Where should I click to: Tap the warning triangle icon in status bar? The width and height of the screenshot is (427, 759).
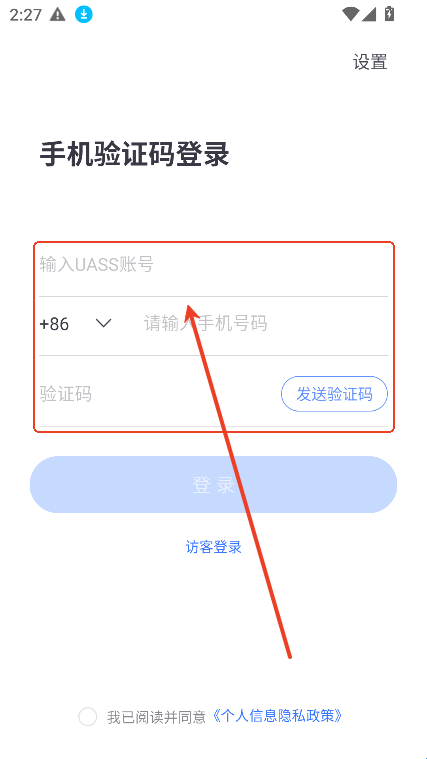tap(58, 15)
